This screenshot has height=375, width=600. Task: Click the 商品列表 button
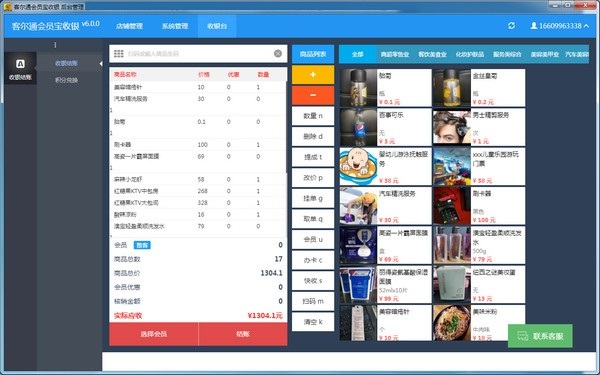point(313,54)
